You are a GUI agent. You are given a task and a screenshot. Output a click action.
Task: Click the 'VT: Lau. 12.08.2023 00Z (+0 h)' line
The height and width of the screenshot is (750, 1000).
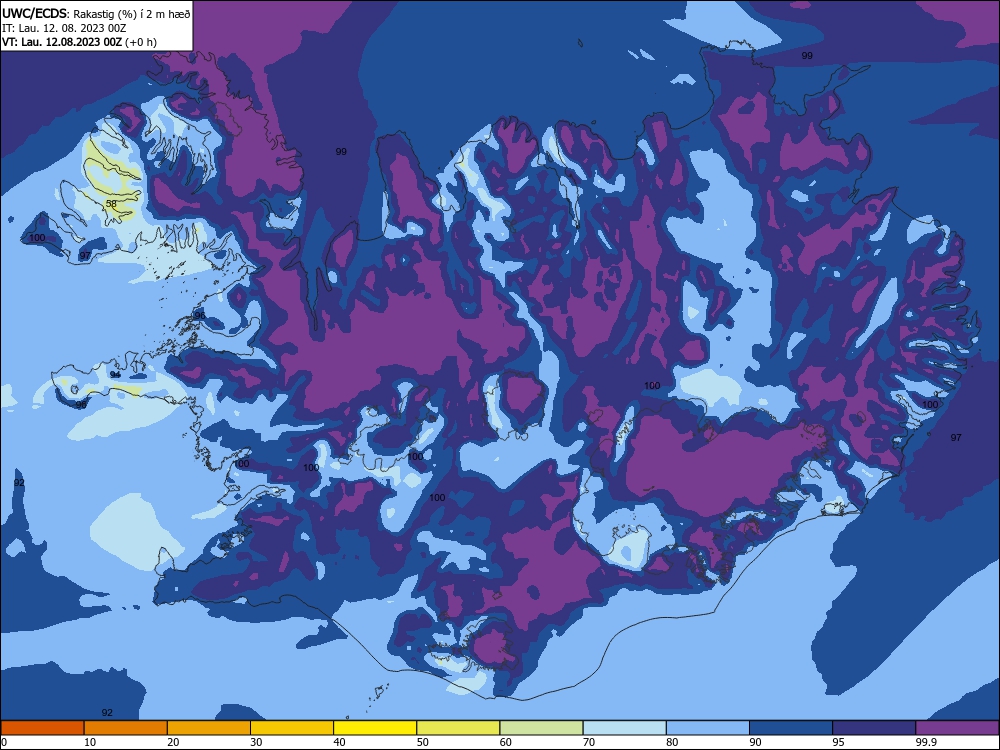coord(79,42)
